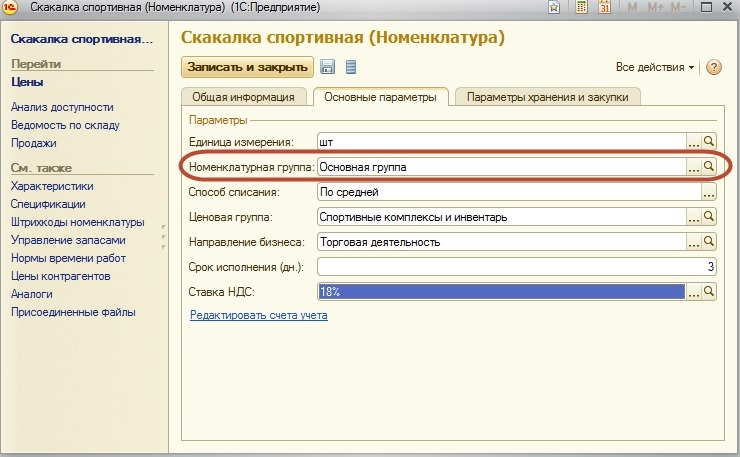
Task: Open Присоединенные файлы link
Action: point(73,312)
